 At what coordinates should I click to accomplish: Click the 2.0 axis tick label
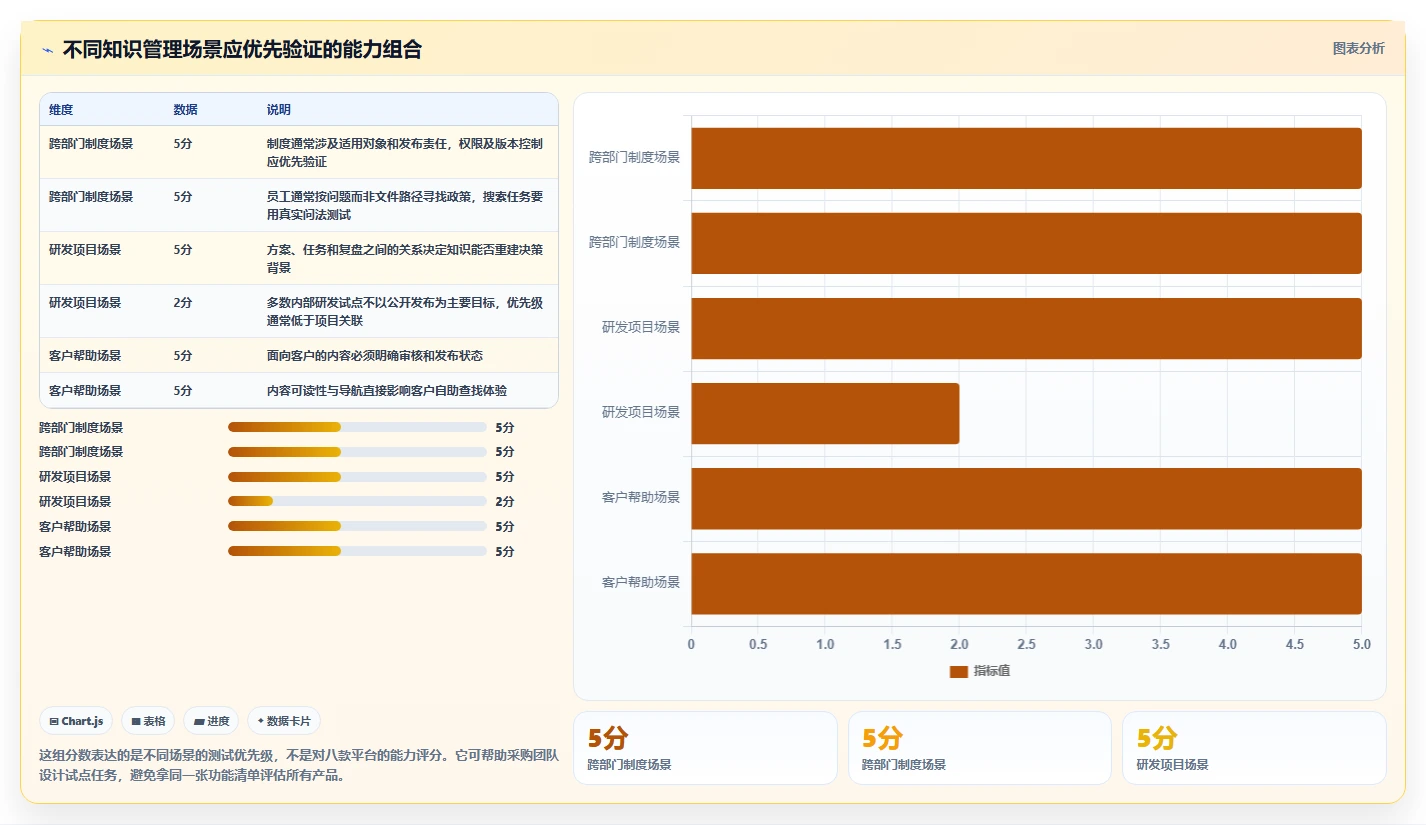point(959,644)
